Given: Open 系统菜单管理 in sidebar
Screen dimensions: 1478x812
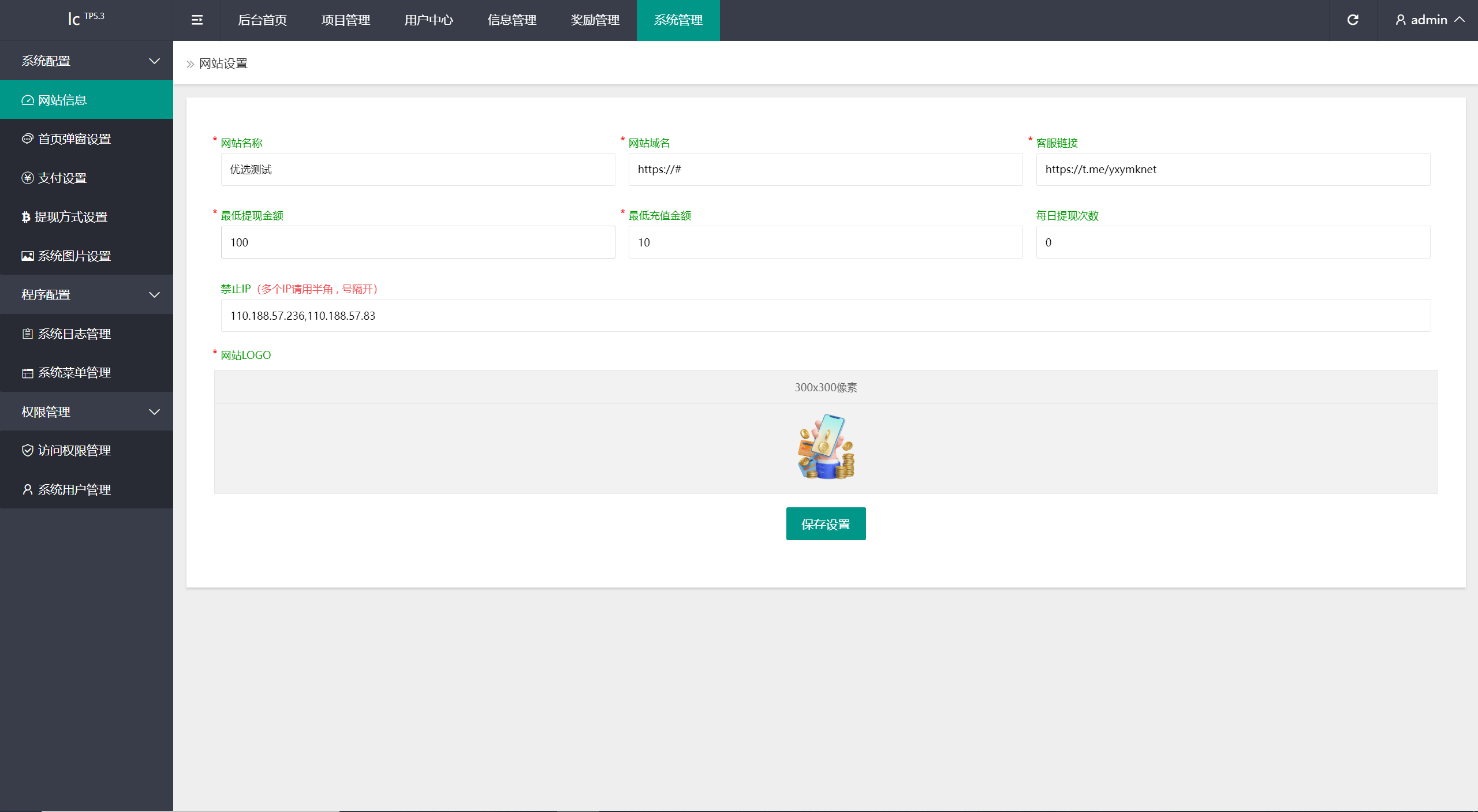Looking at the screenshot, I should click(x=74, y=373).
